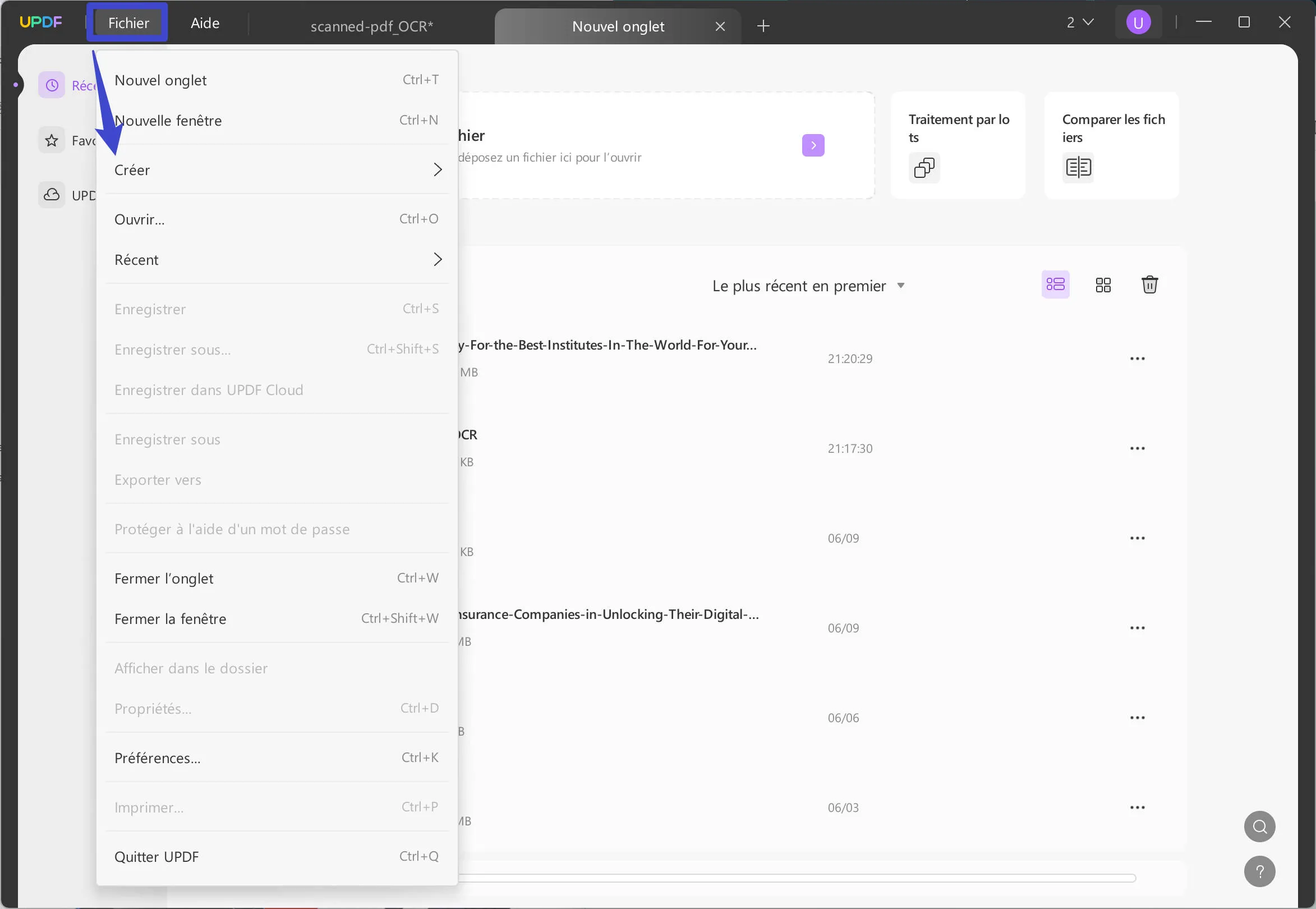Open batch processing icon under Traitement par lots
The width and height of the screenshot is (1316, 909).
pos(924,167)
